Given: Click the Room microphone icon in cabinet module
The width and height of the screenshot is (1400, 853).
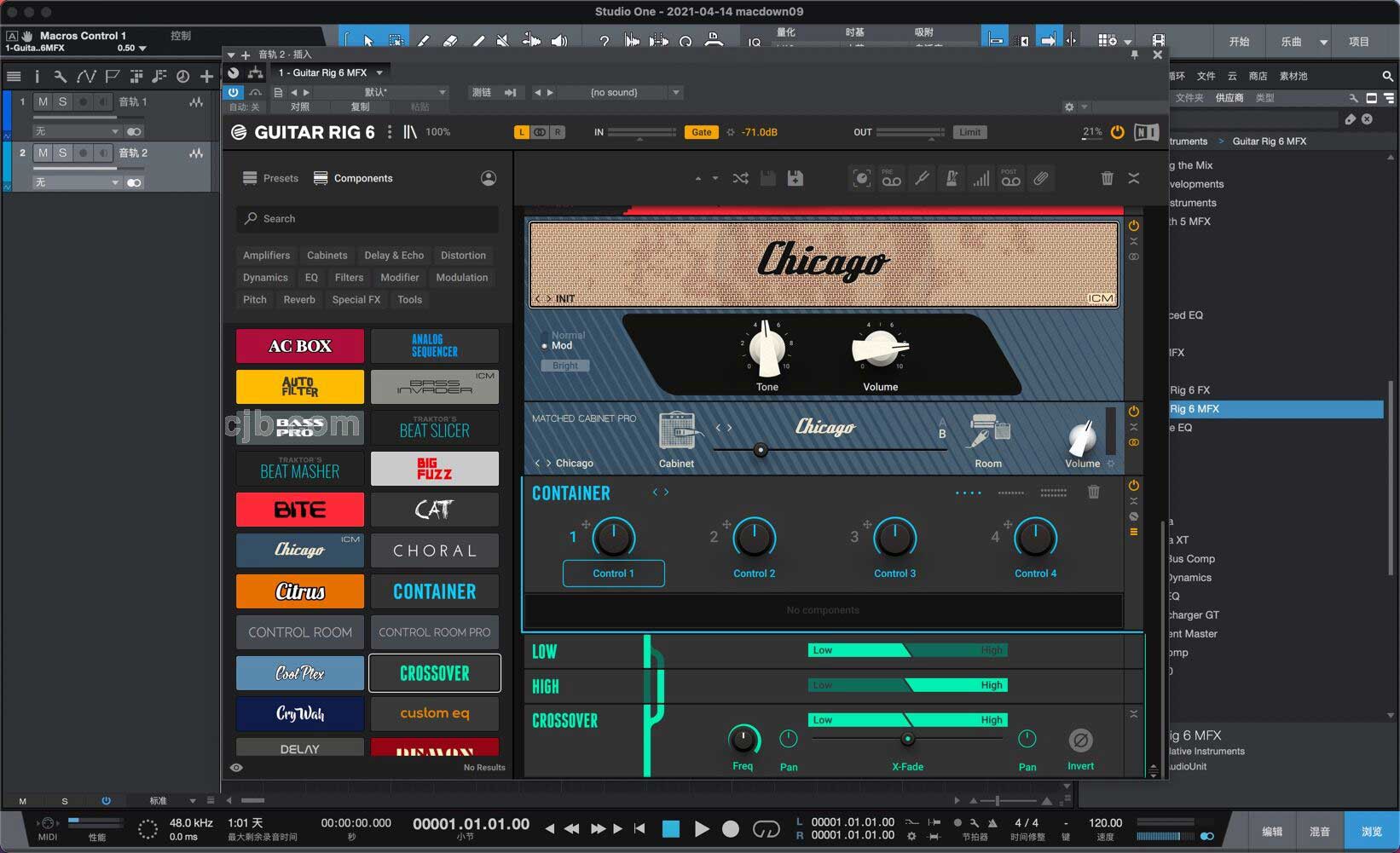Looking at the screenshot, I should pyautogui.click(x=989, y=431).
